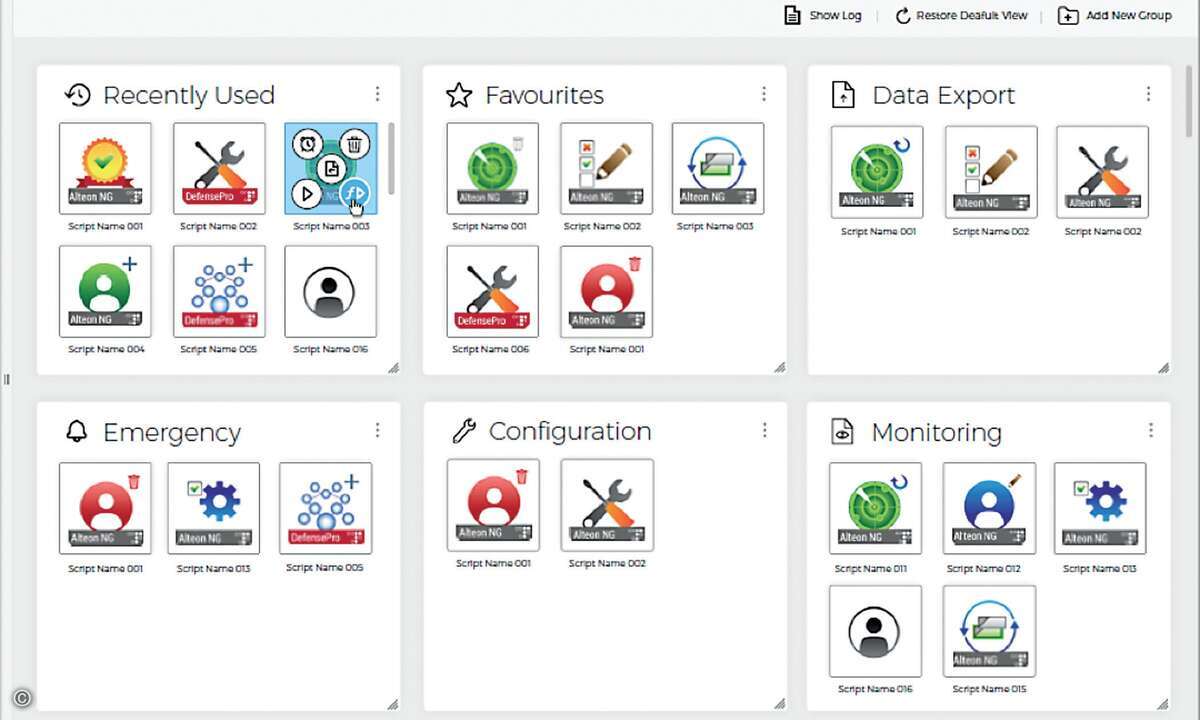Click the Configuration group resize grip

click(779, 704)
